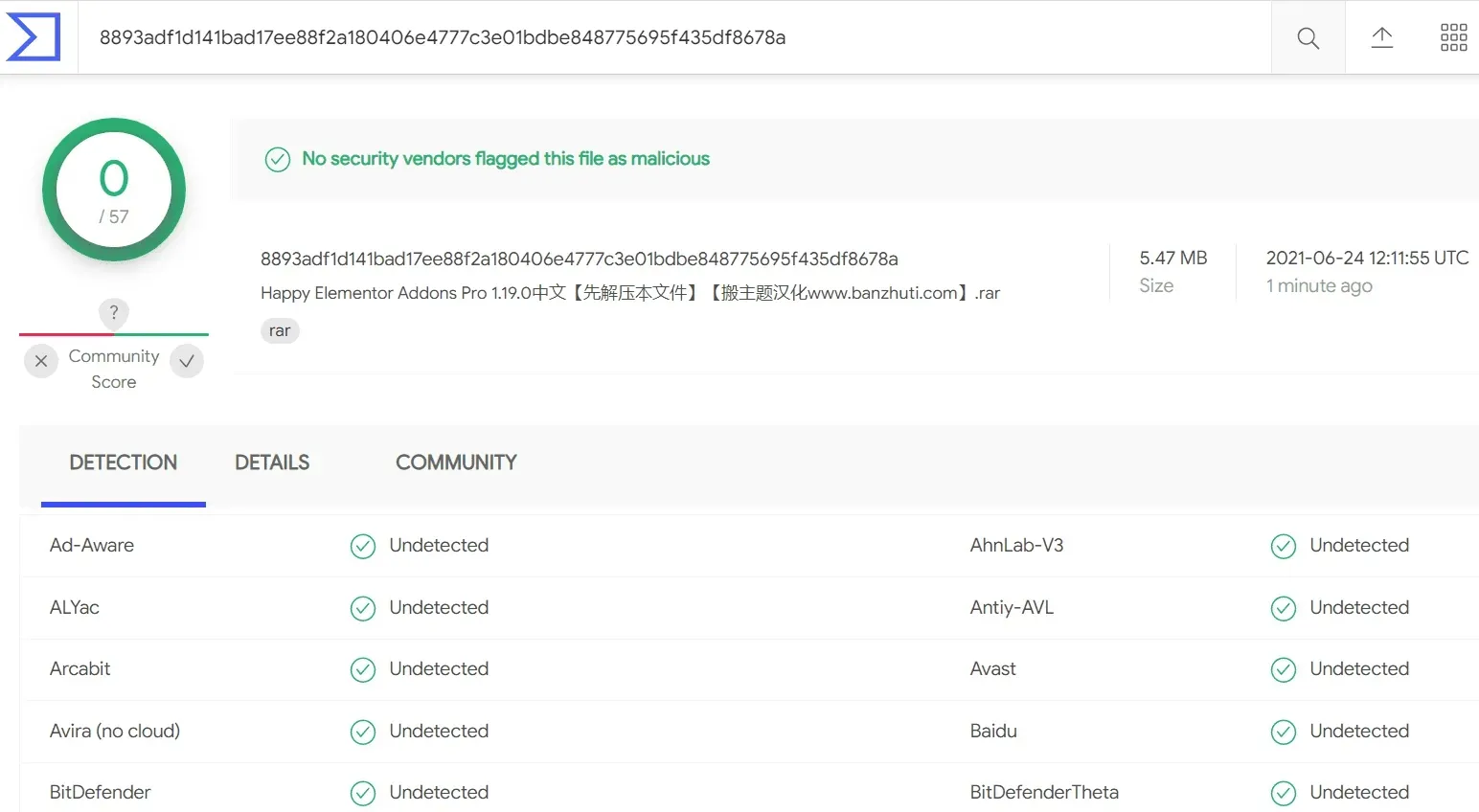
Task: Click the 'Undetected' text in Avast row
Action: pos(1359,668)
